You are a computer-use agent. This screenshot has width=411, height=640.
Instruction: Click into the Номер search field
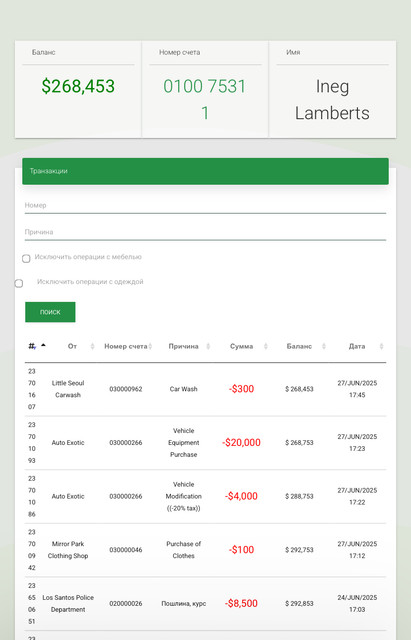tap(205, 206)
